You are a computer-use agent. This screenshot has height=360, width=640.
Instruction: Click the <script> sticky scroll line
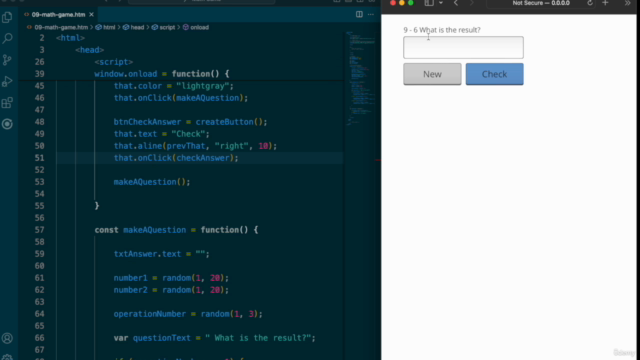[113, 62]
